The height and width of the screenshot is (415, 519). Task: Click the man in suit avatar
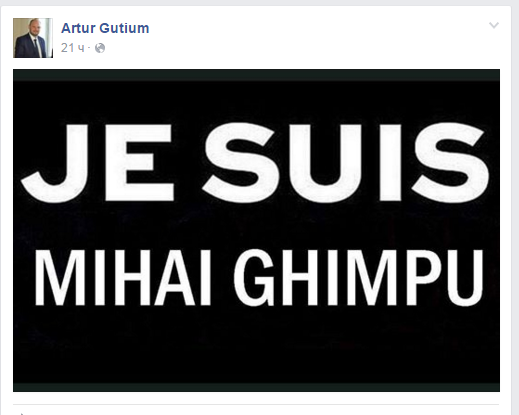(33, 38)
